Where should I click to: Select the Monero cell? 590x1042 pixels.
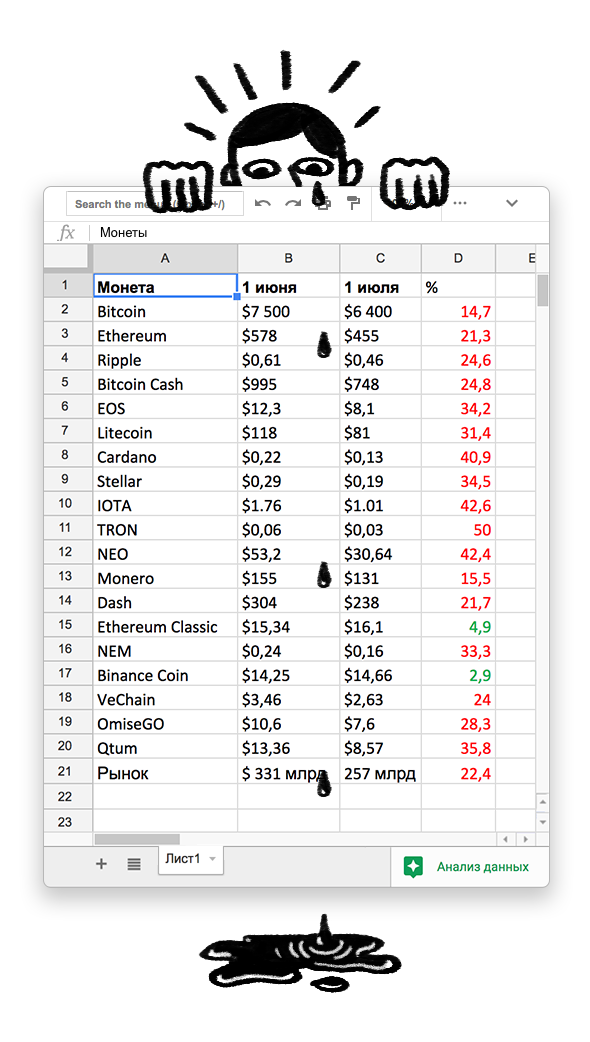click(x=165, y=577)
